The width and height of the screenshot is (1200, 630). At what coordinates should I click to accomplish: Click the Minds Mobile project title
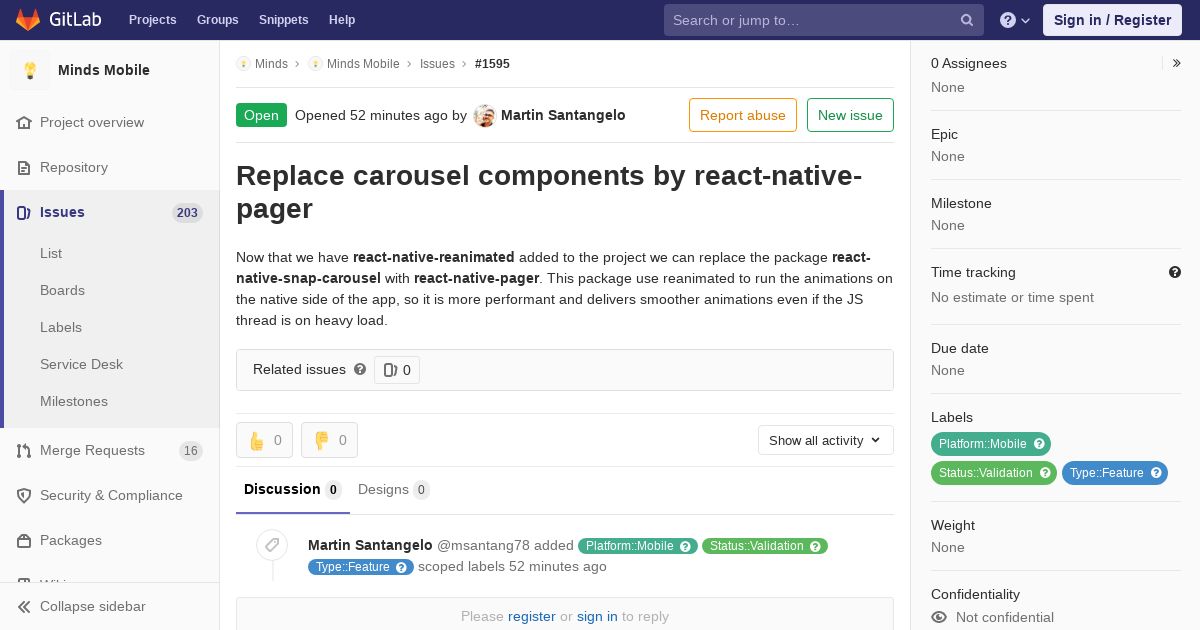104,70
